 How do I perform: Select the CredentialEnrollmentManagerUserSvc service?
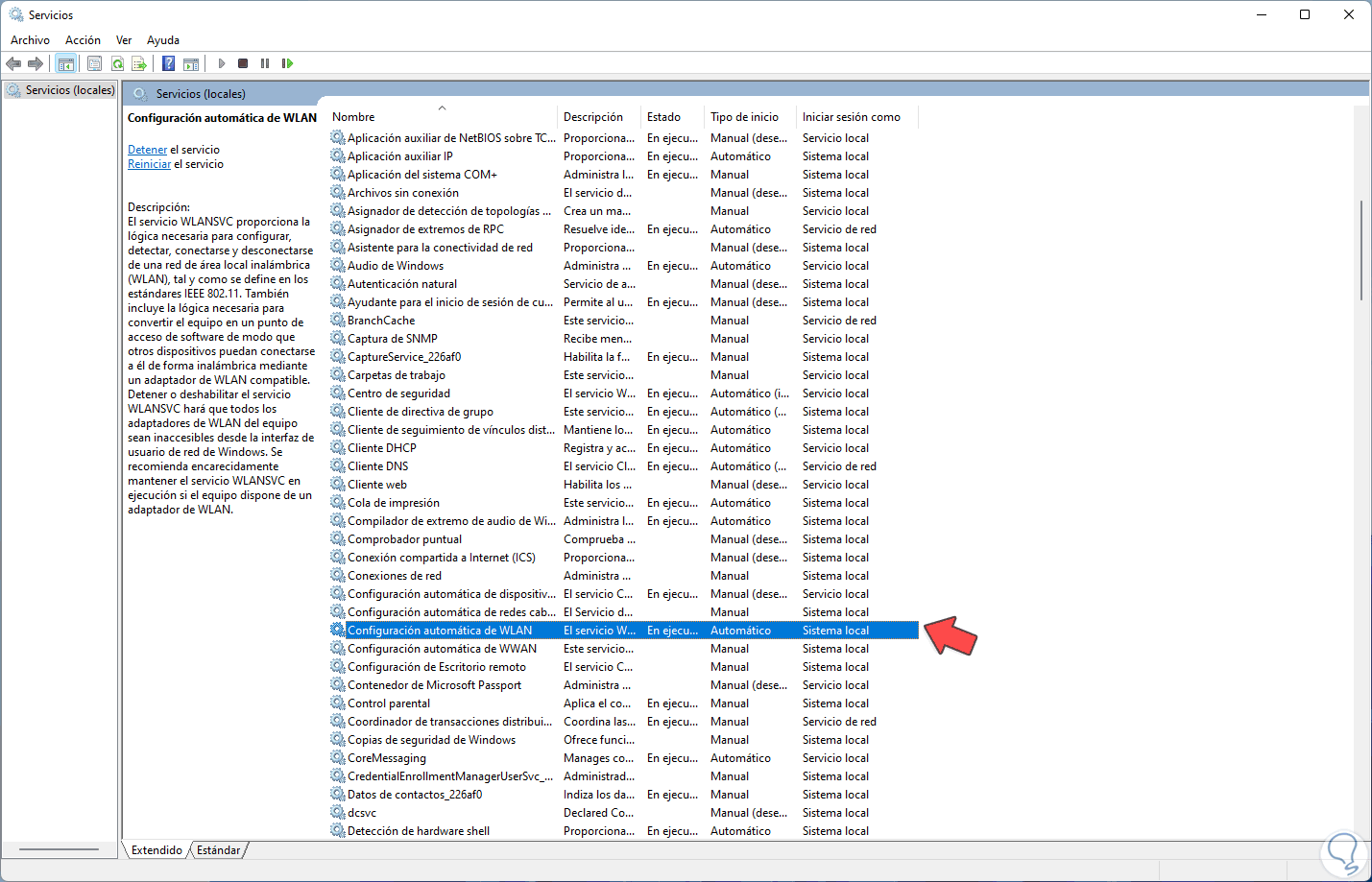click(624, 776)
